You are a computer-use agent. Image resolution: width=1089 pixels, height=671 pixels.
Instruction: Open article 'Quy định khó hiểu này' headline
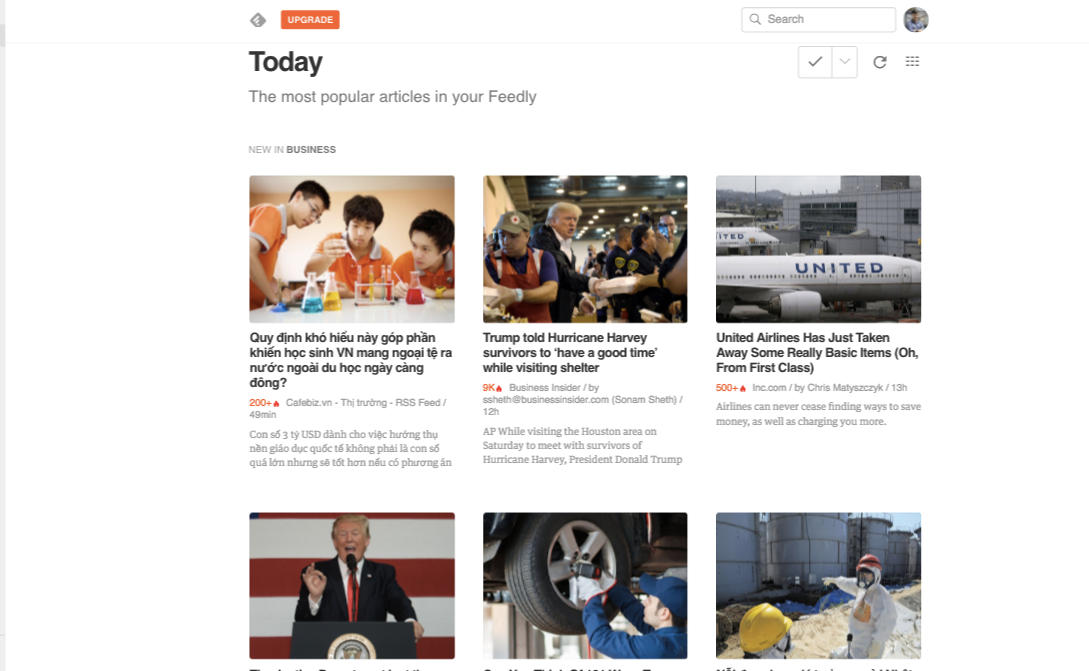[x=351, y=360]
